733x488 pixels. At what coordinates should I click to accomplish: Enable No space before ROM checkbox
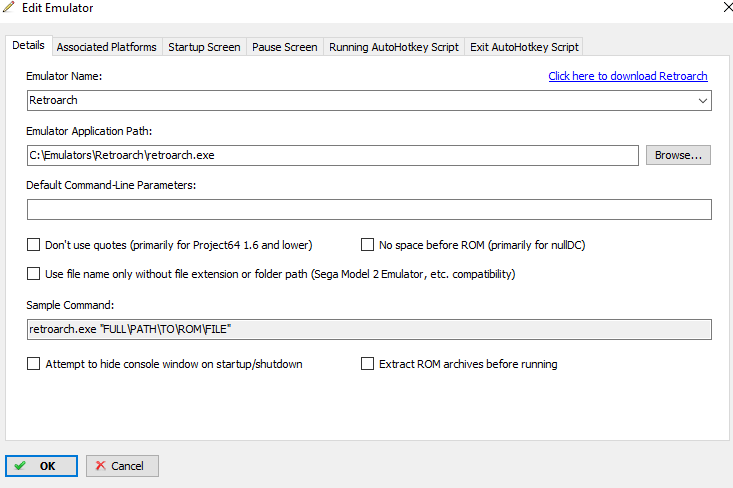(367, 245)
